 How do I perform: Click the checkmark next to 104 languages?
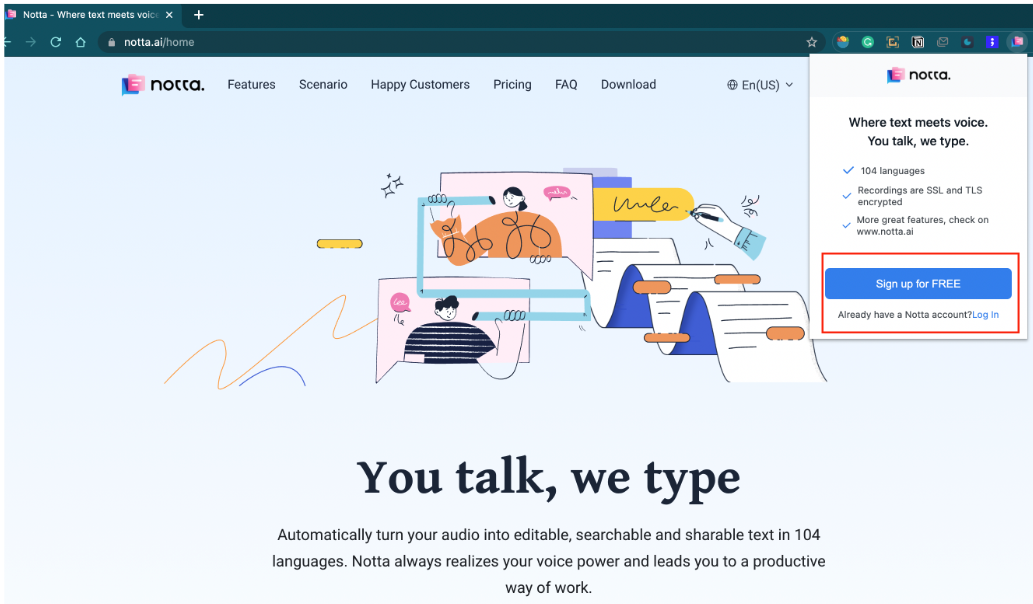click(x=845, y=170)
